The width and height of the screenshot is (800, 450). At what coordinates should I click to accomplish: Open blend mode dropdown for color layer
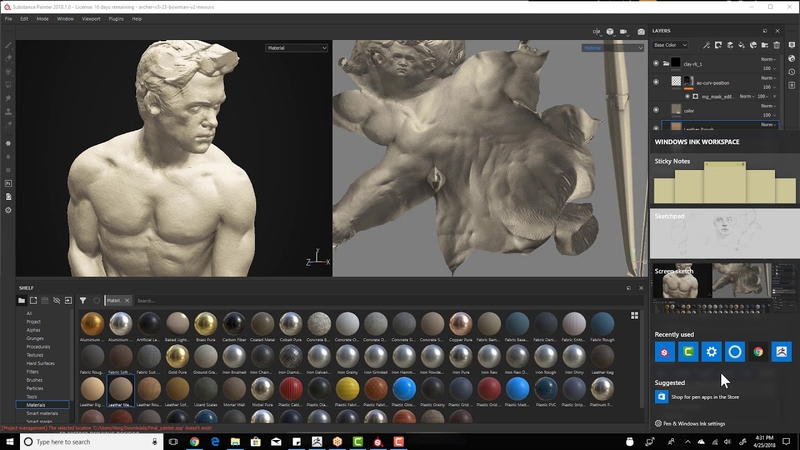coord(768,106)
